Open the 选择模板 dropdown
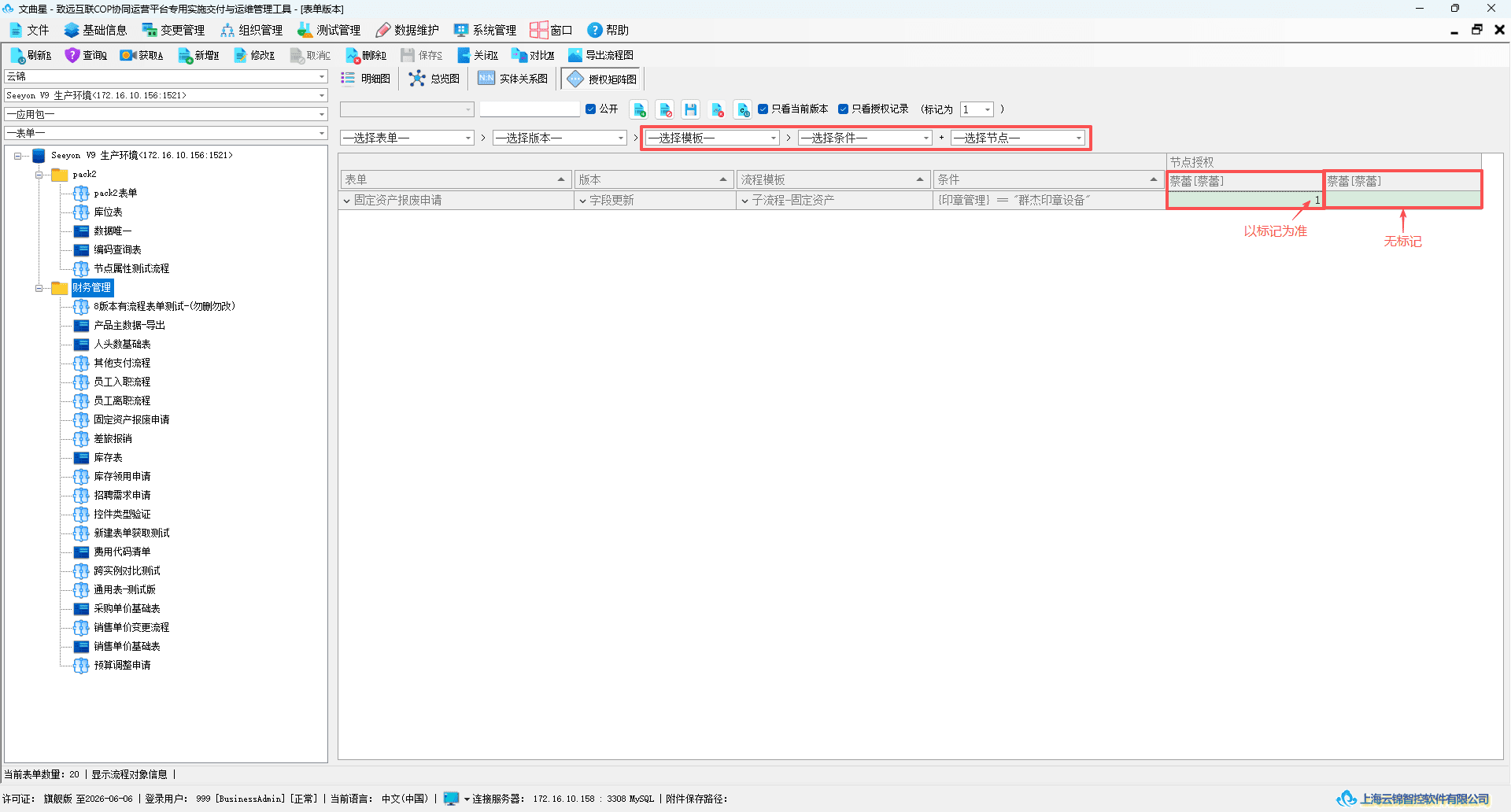Image resolution: width=1511 pixels, height=812 pixels. coord(712,138)
